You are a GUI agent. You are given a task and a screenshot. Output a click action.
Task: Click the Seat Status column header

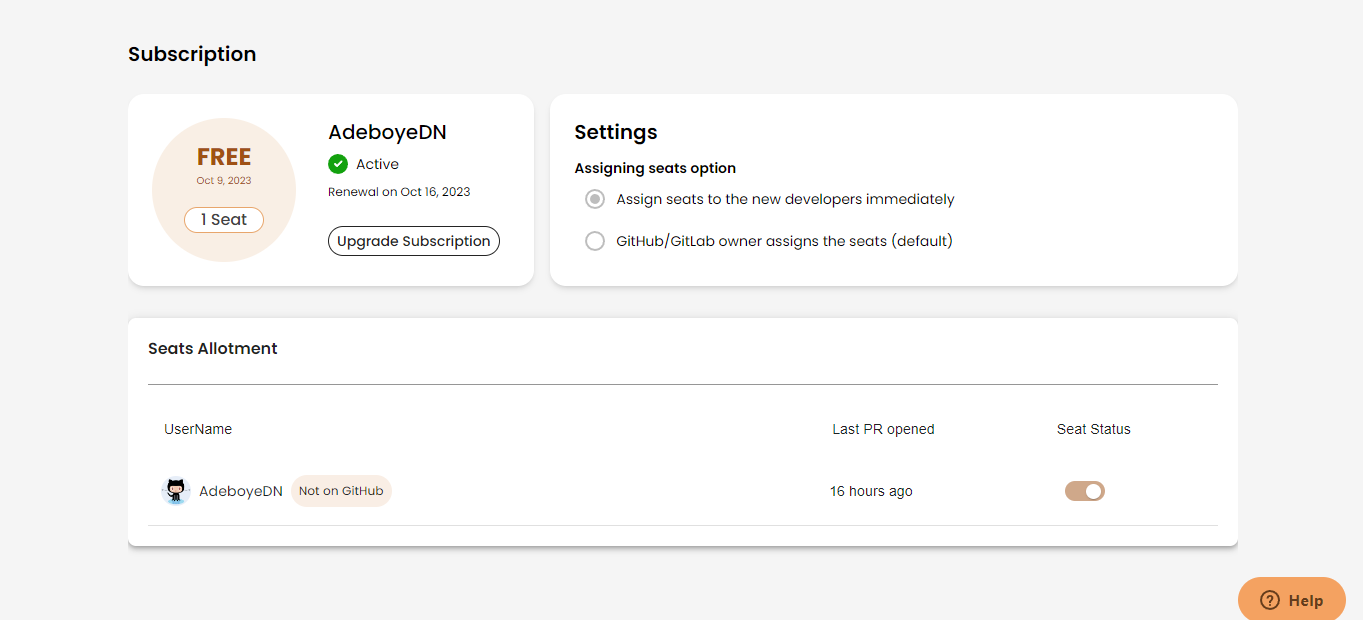point(1093,429)
